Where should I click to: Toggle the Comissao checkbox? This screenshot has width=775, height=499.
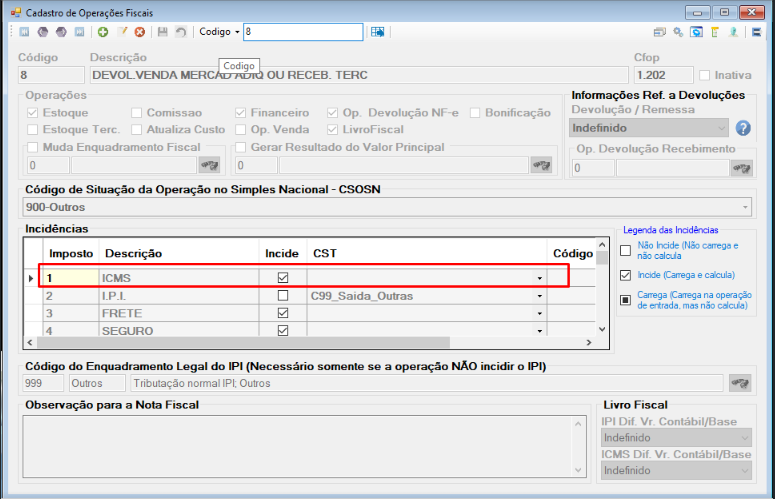click(x=136, y=113)
